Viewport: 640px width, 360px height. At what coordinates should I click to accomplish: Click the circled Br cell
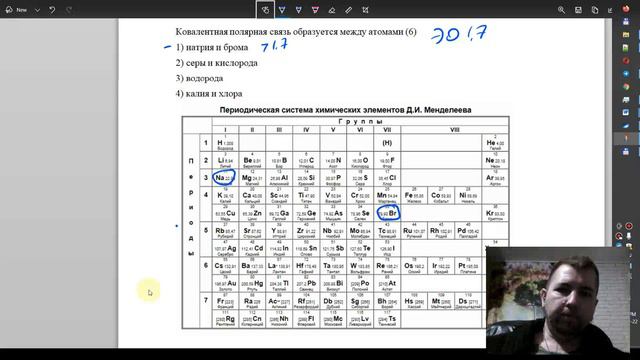click(x=388, y=213)
